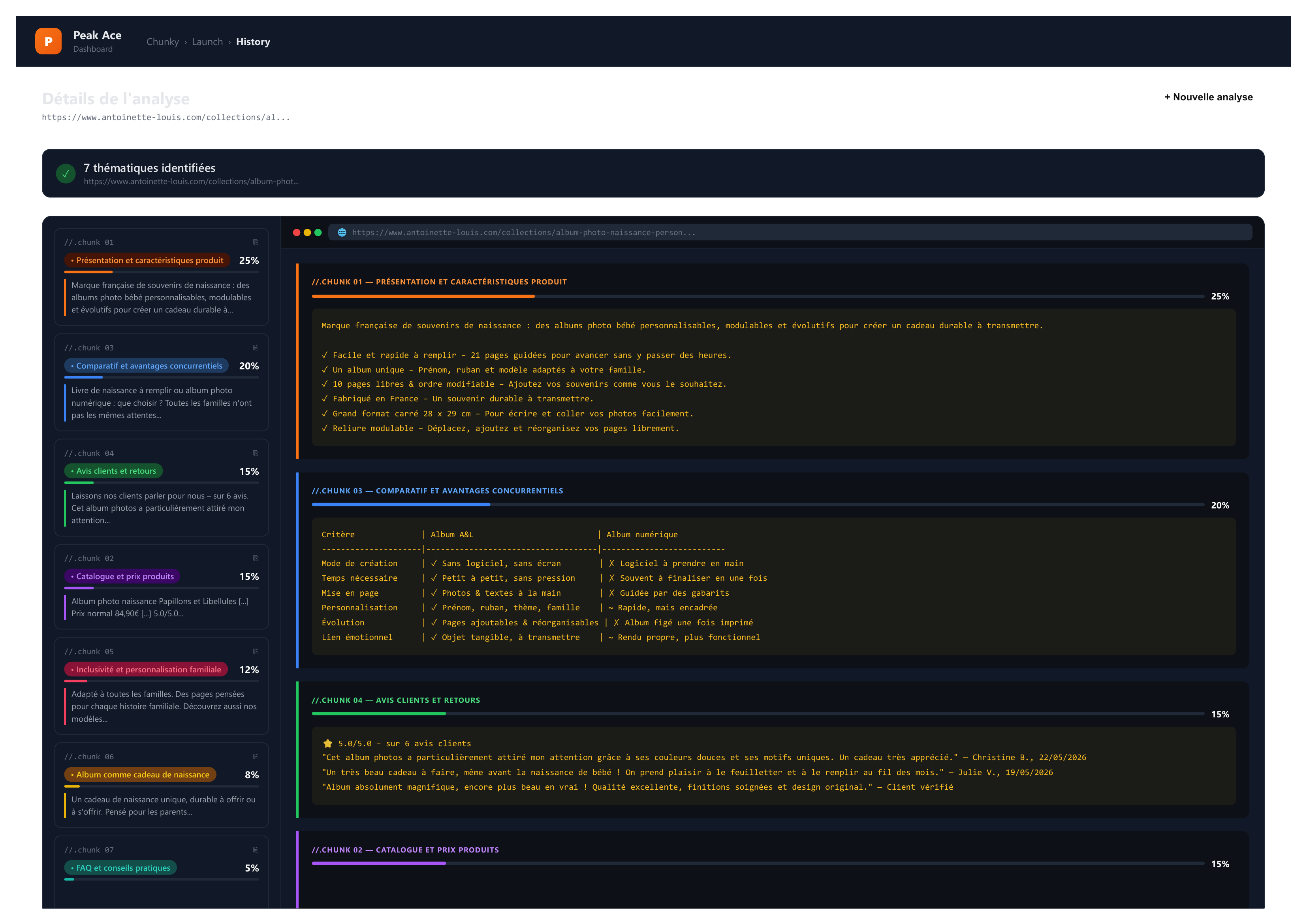This screenshot has height=924, width=1307.
Task: Copy chunk 06 with its copy icon
Action: 256,757
